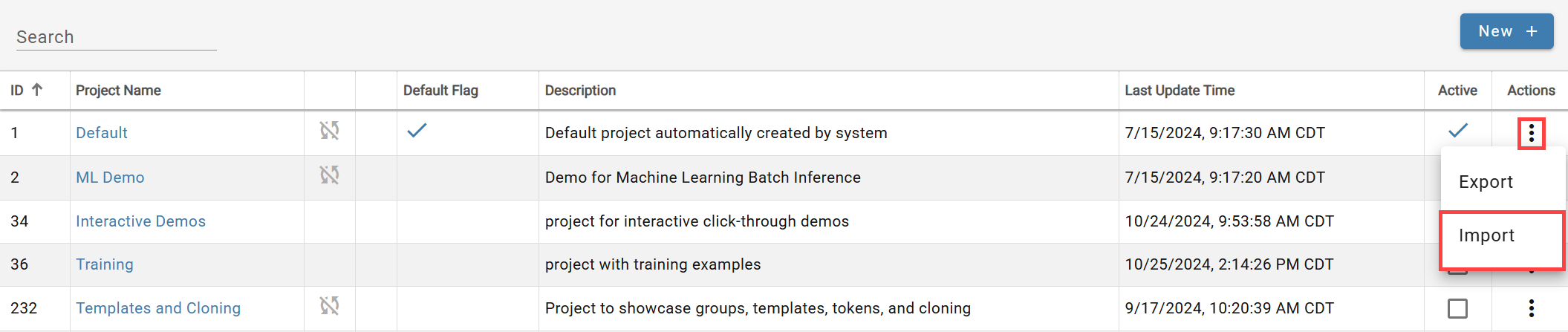Open the ML Demo project link
Viewport: 1568px width, 332px height.
pyautogui.click(x=110, y=178)
